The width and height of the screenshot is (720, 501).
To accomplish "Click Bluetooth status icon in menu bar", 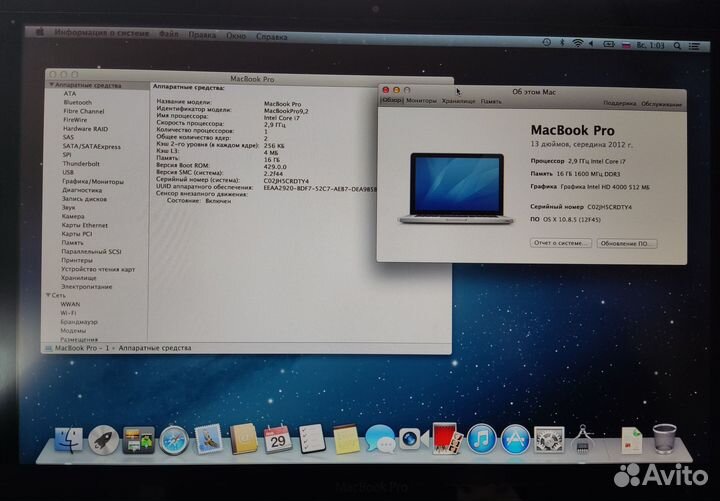I will 562,43.
